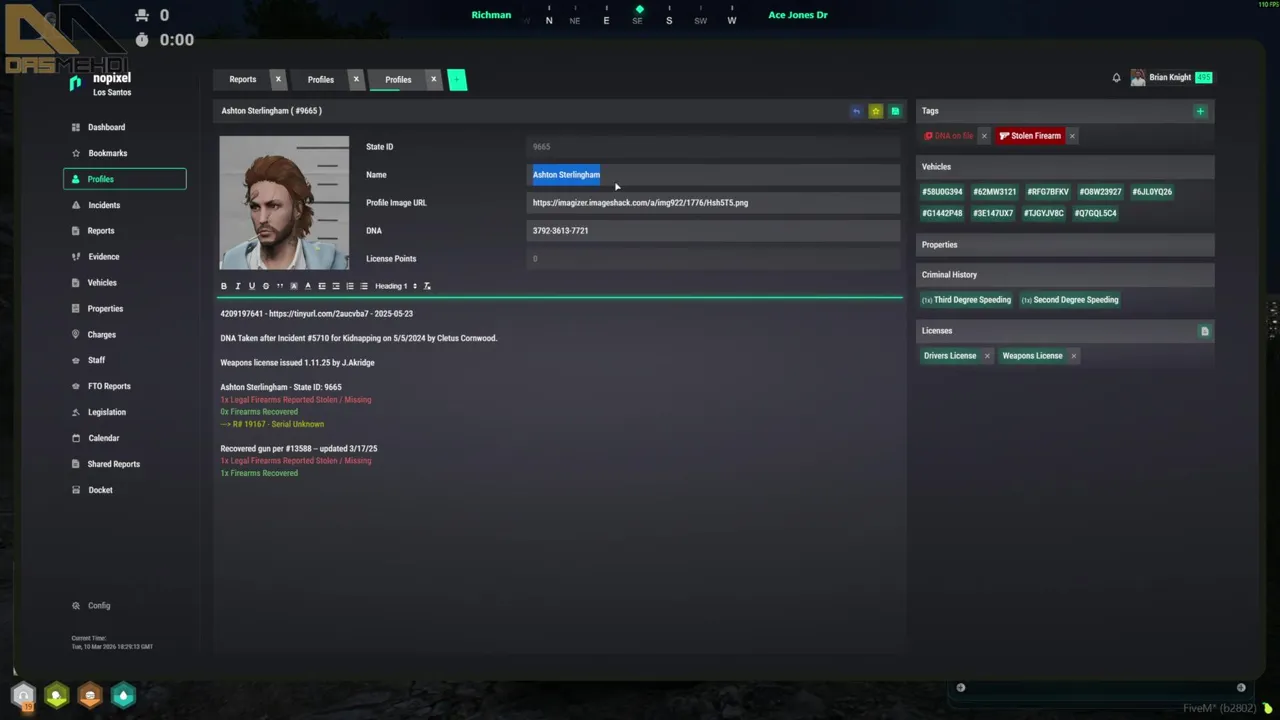This screenshot has height=720, width=1280.
Task: Toggle underline formatting in notes editor
Action: tap(252, 286)
